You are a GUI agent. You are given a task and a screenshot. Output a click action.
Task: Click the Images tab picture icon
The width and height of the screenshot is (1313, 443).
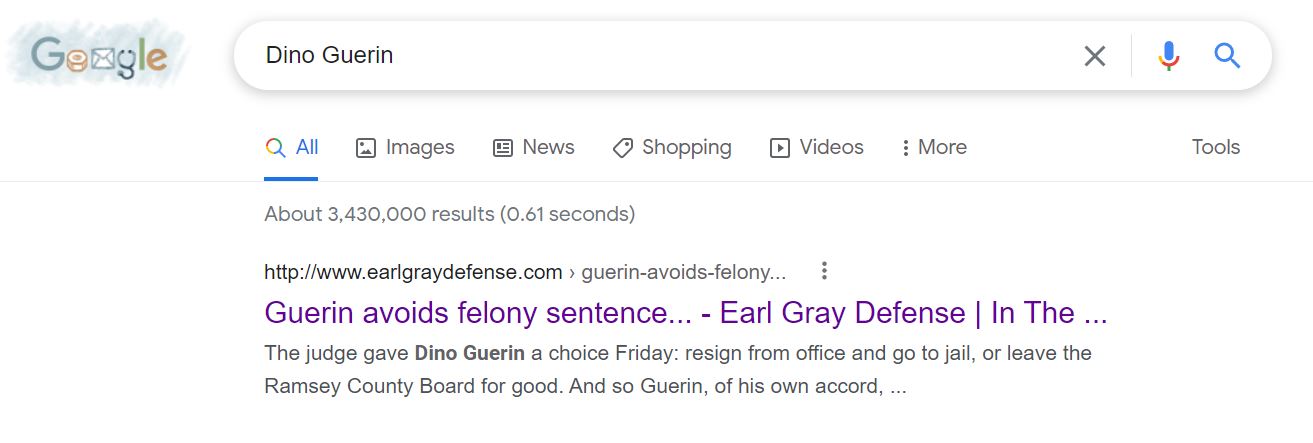(366, 148)
